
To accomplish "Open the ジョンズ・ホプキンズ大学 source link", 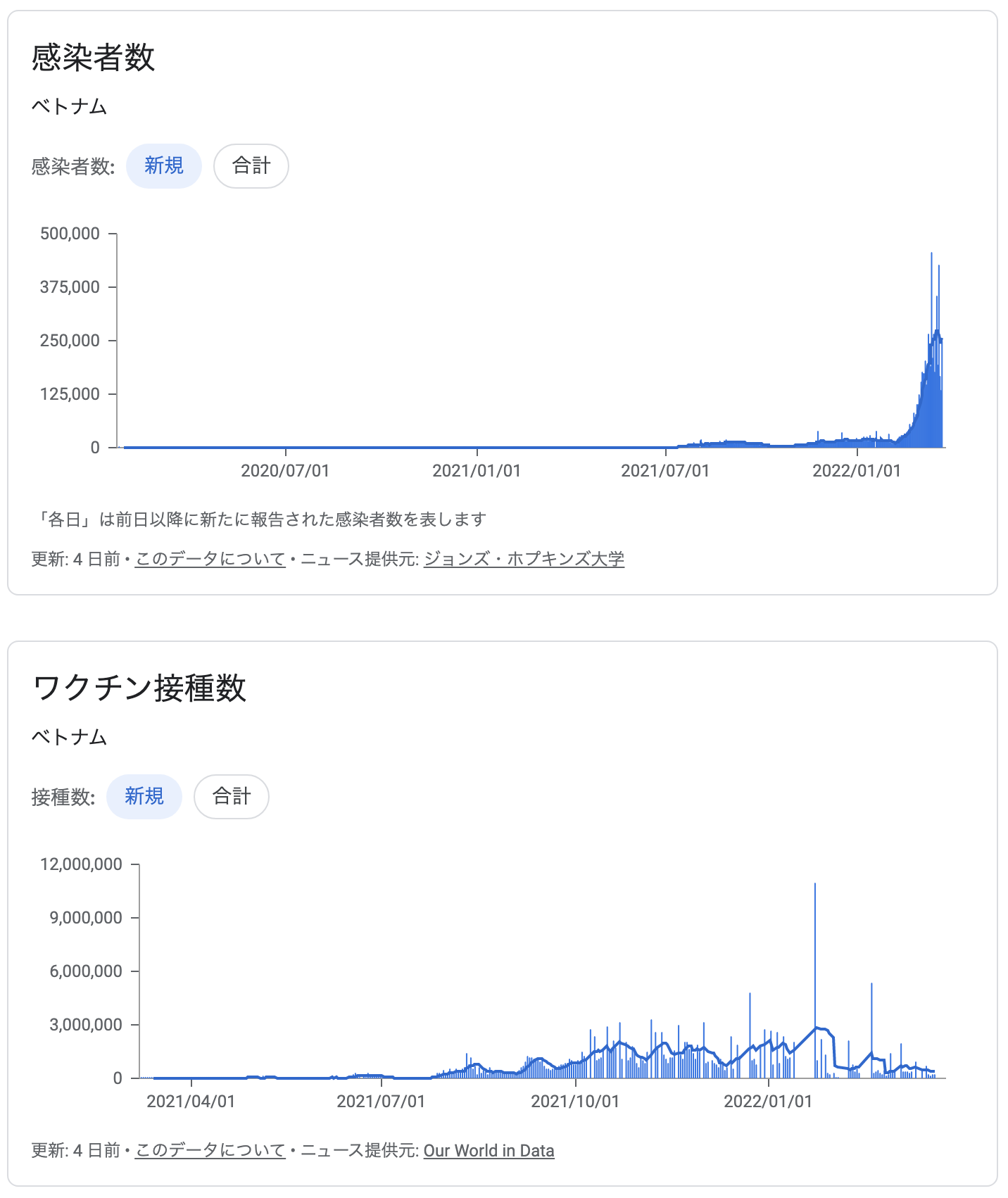I will (524, 559).
